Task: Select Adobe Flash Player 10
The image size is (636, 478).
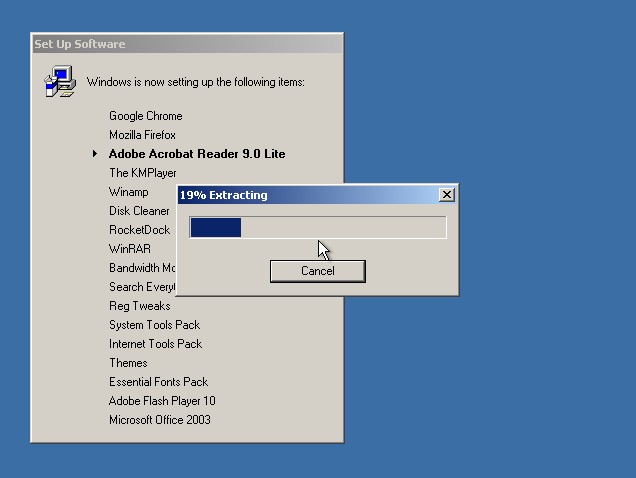Action: [x=162, y=401]
